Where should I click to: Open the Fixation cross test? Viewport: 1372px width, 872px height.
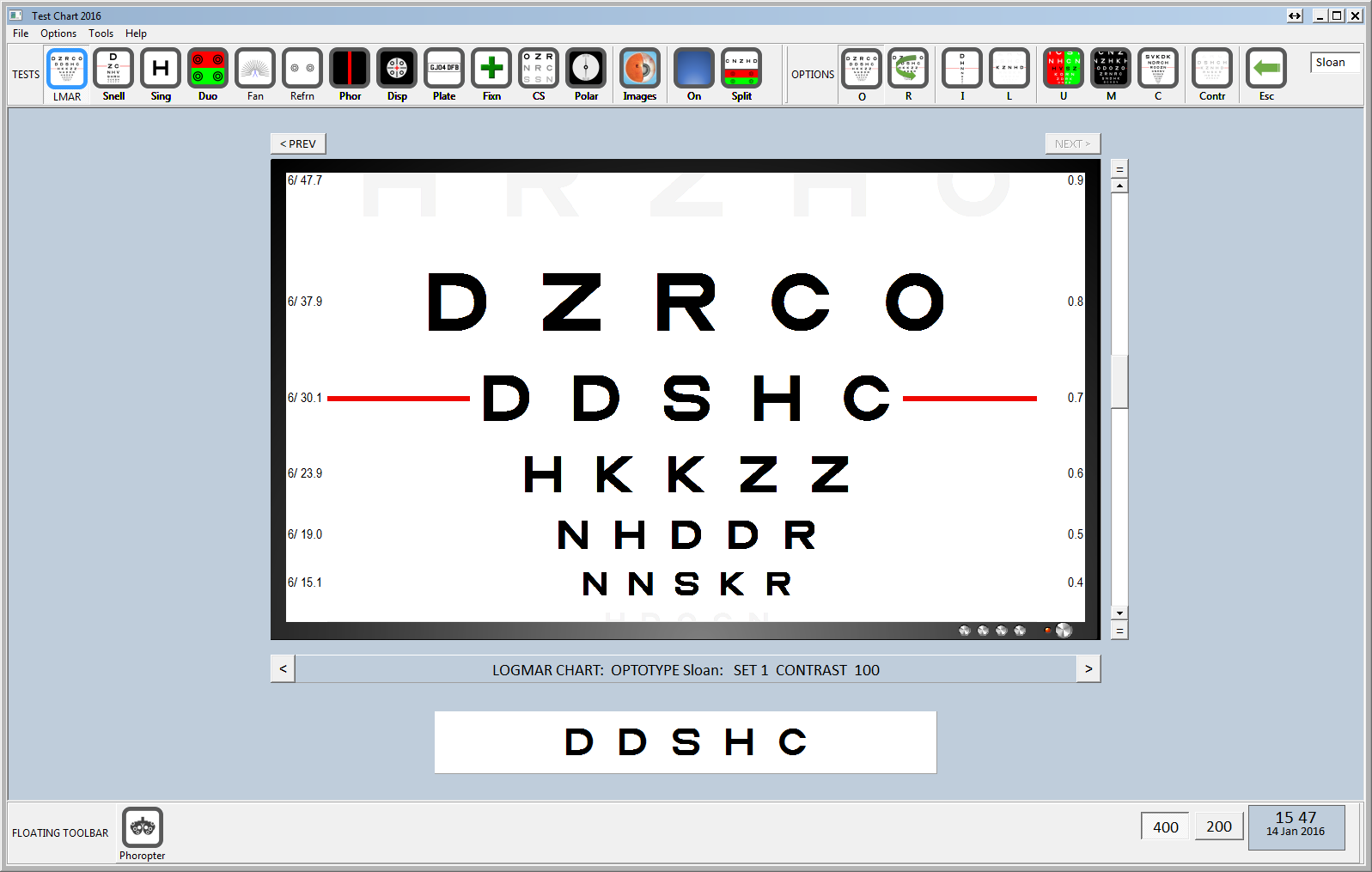coord(491,69)
